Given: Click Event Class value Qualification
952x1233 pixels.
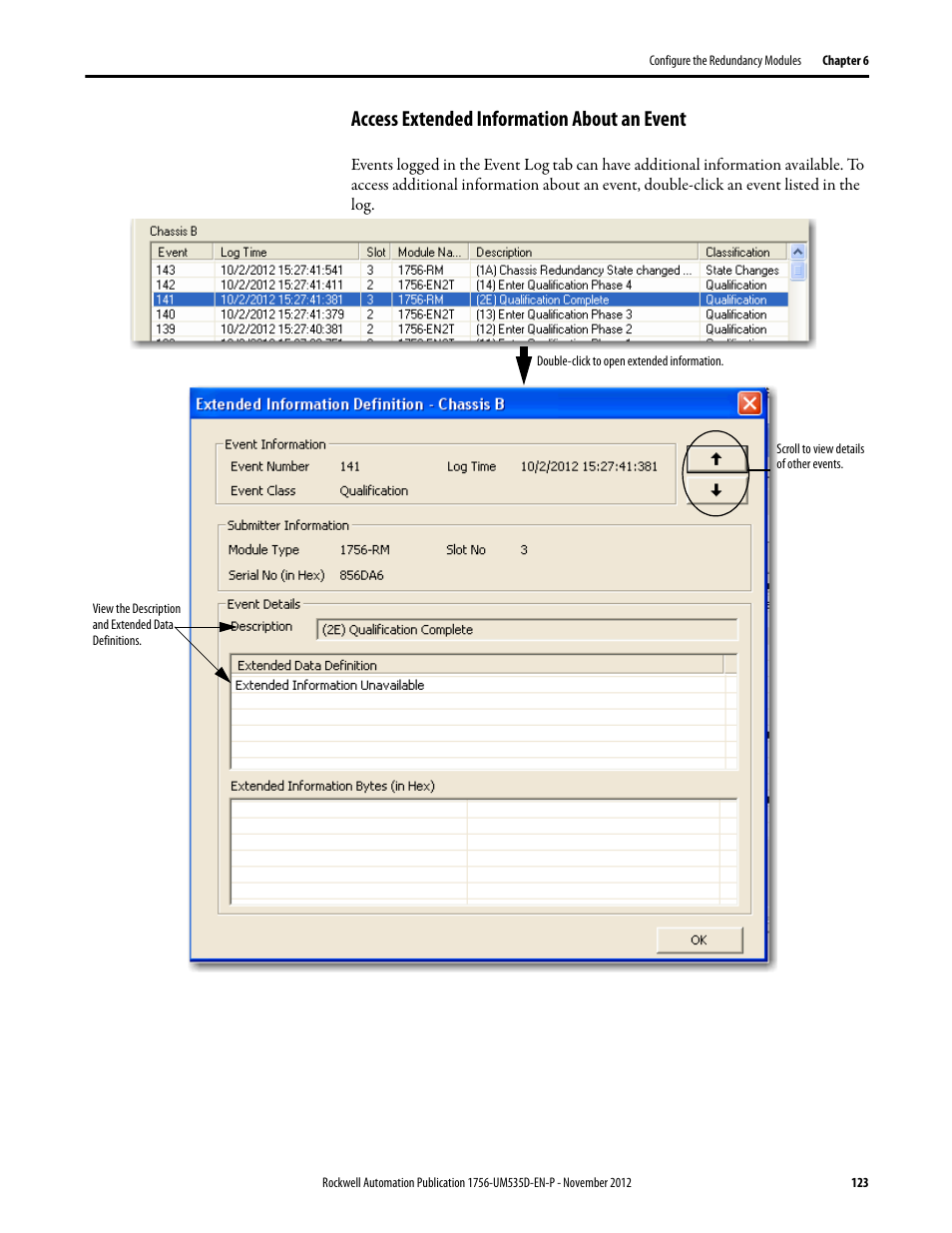Looking at the screenshot, I should (x=373, y=491).
